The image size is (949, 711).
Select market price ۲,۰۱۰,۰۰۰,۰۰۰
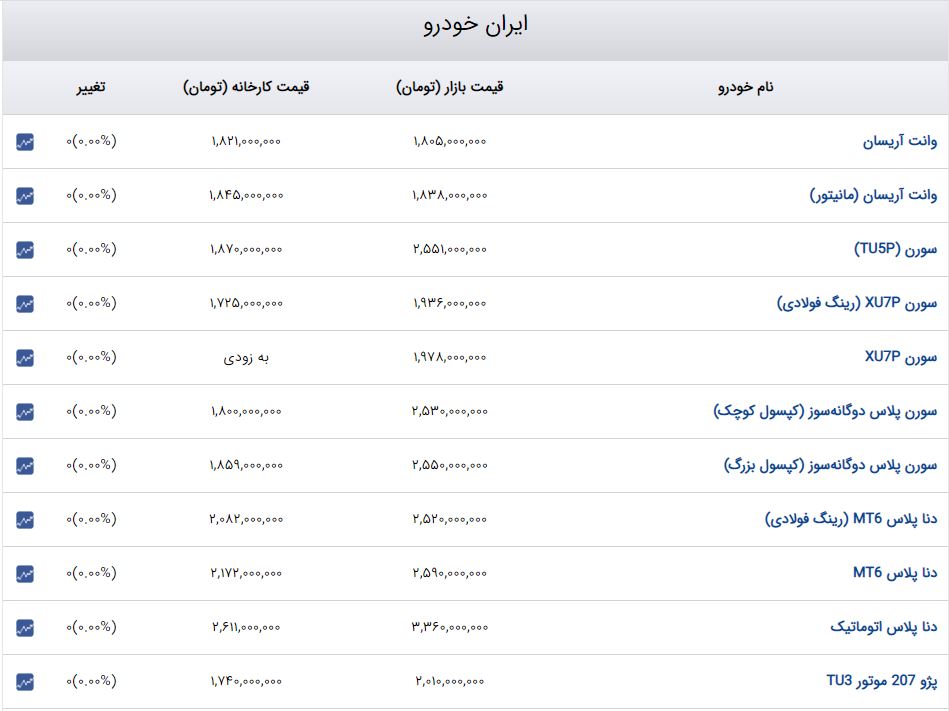(450, 681)
